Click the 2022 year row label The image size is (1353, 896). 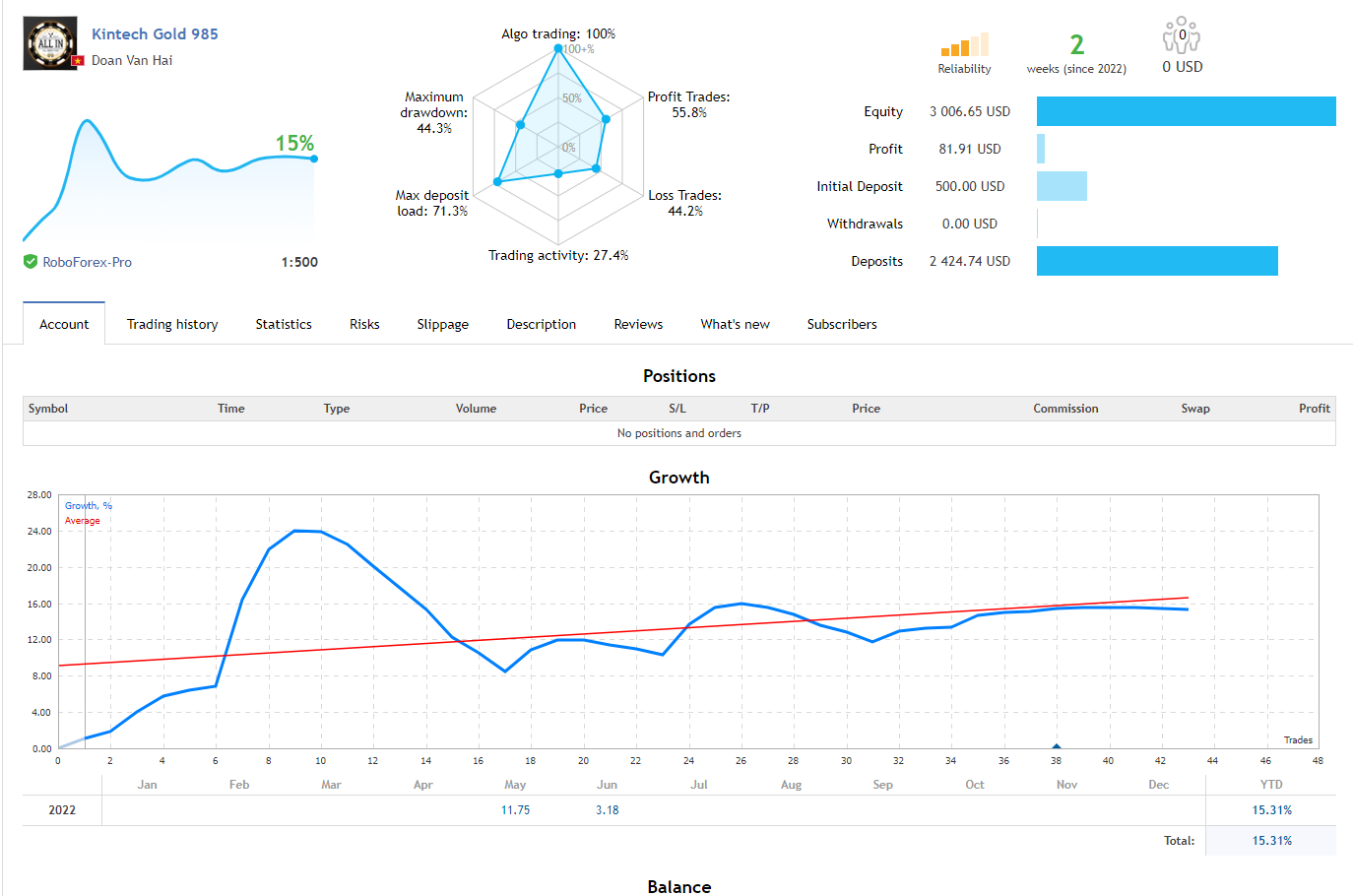[62, 810]
